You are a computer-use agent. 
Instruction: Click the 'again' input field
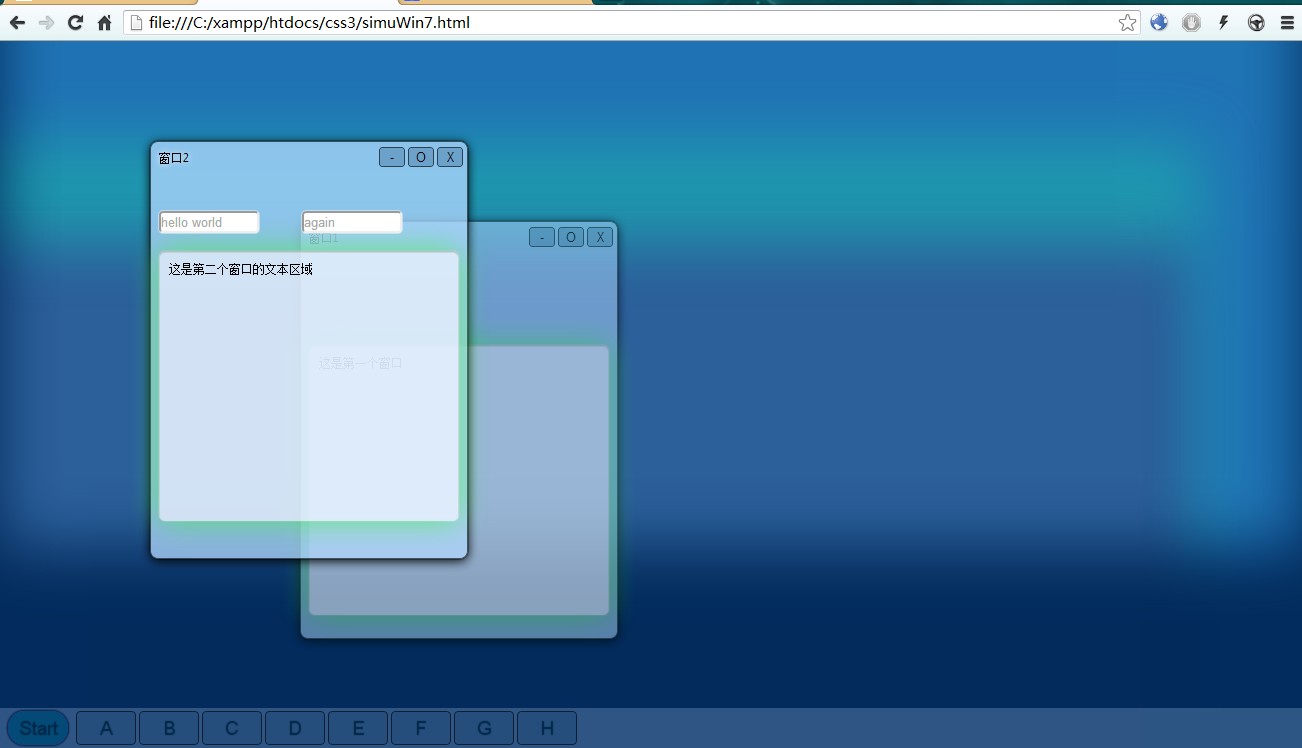click(352, 222)
